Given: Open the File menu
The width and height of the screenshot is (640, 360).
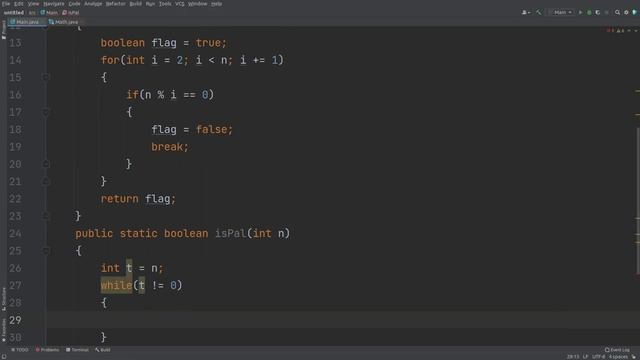Looking at the screenshot, I should 6,4.
